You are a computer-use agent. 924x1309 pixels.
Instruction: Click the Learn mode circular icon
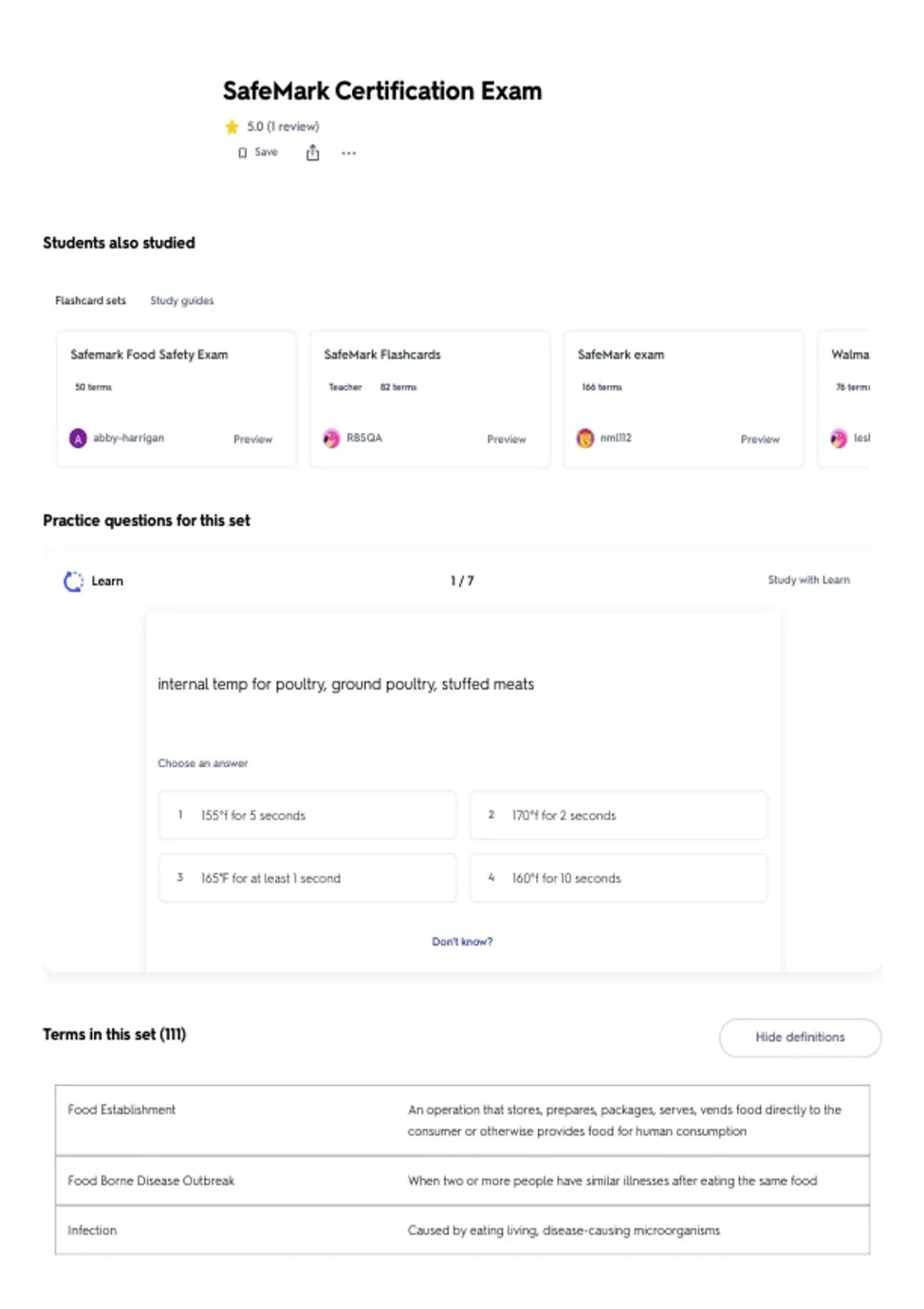pos(73,581)
